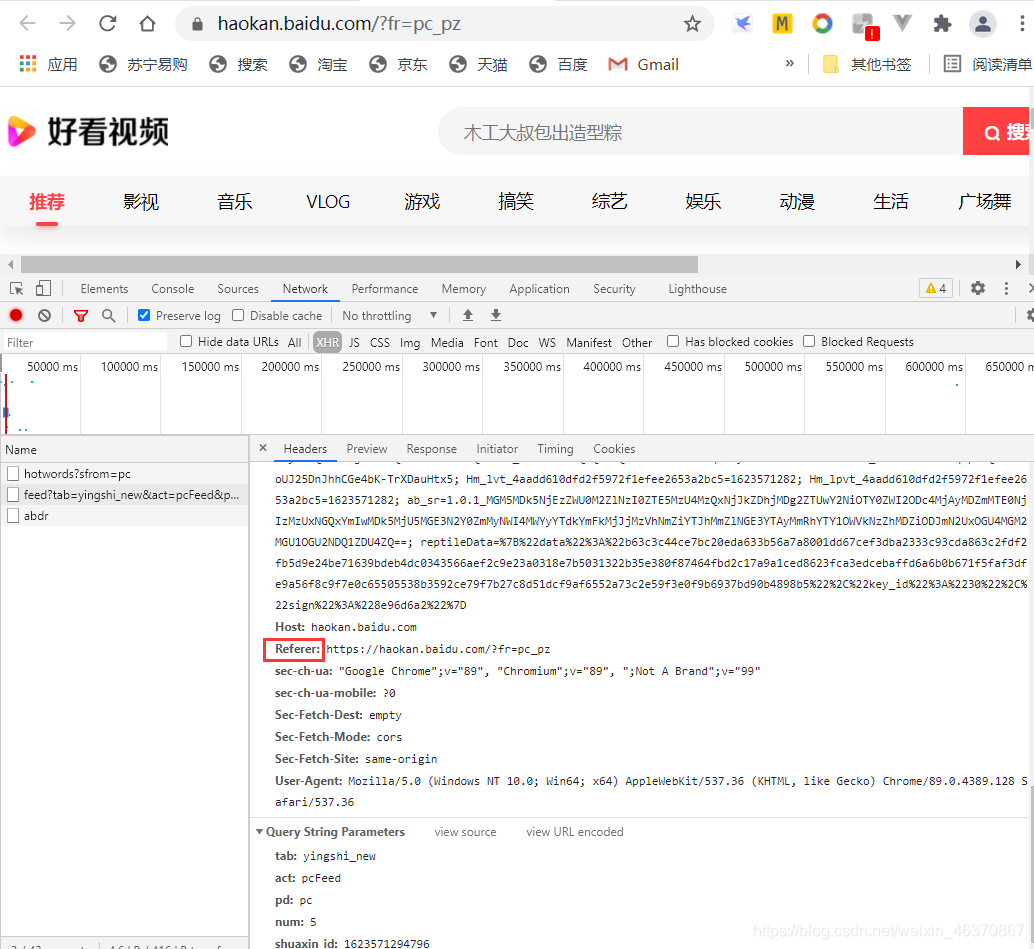Click the right arrow of horizontal scrollbar
The image size is (1034, 949).
(1018, 264)
